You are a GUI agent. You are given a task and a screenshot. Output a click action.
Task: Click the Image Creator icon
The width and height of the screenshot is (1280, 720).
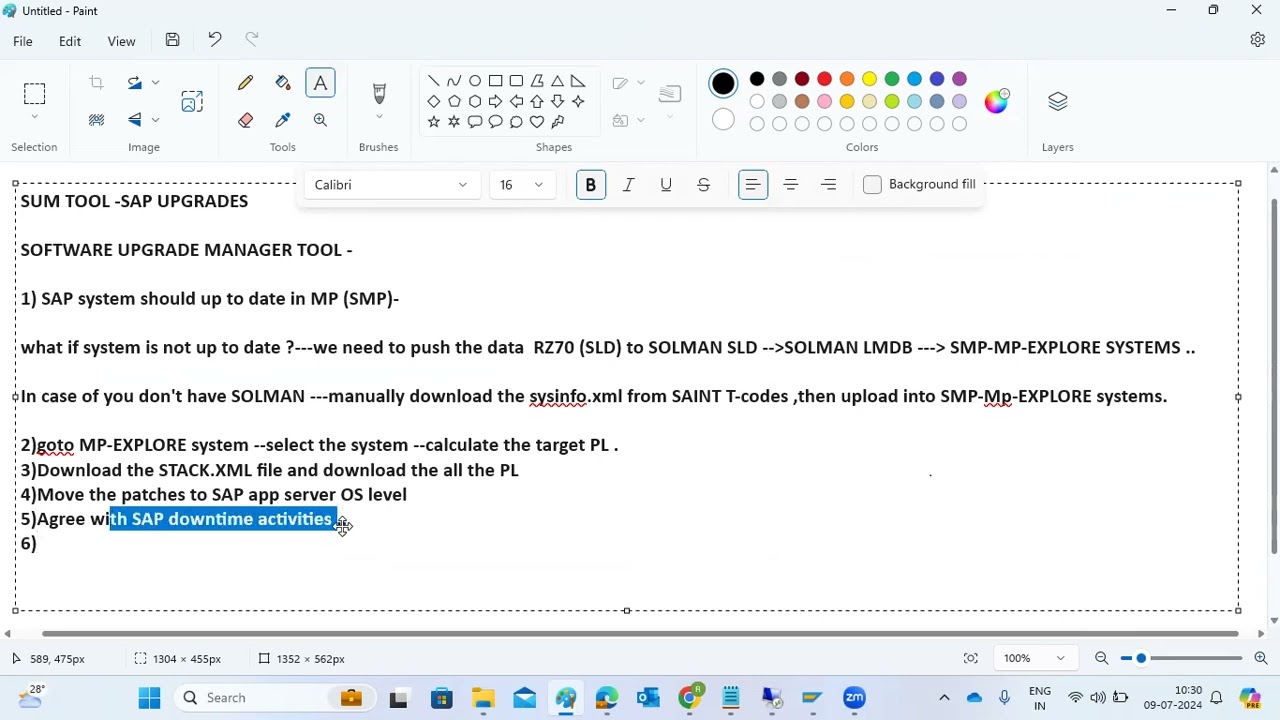click(x=192, y=101)
